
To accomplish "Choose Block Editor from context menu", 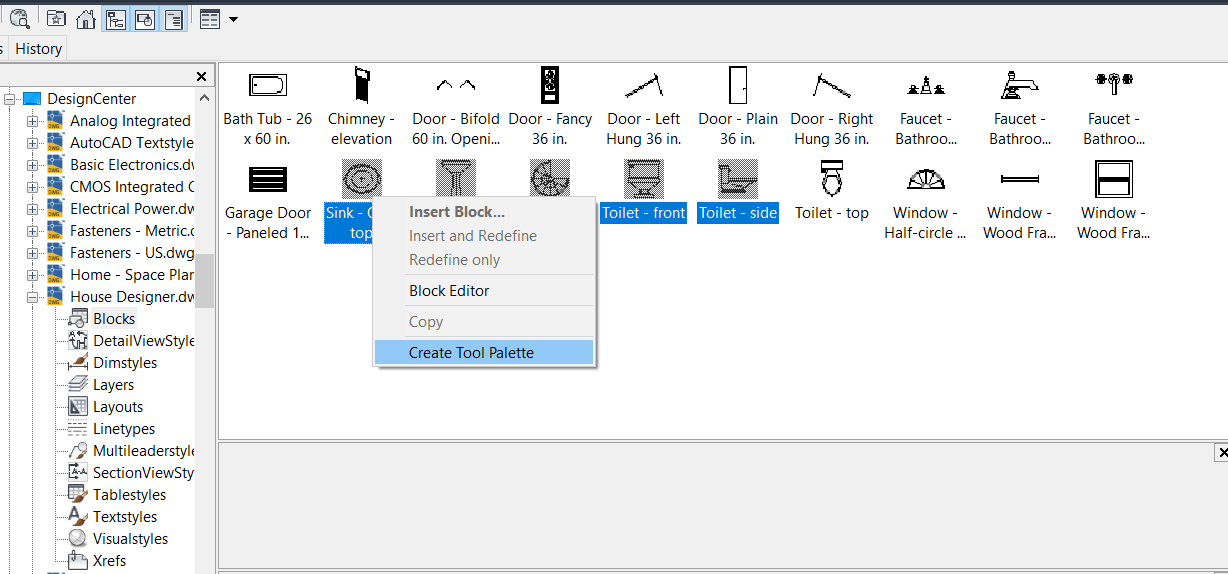I will pos(449,291).
